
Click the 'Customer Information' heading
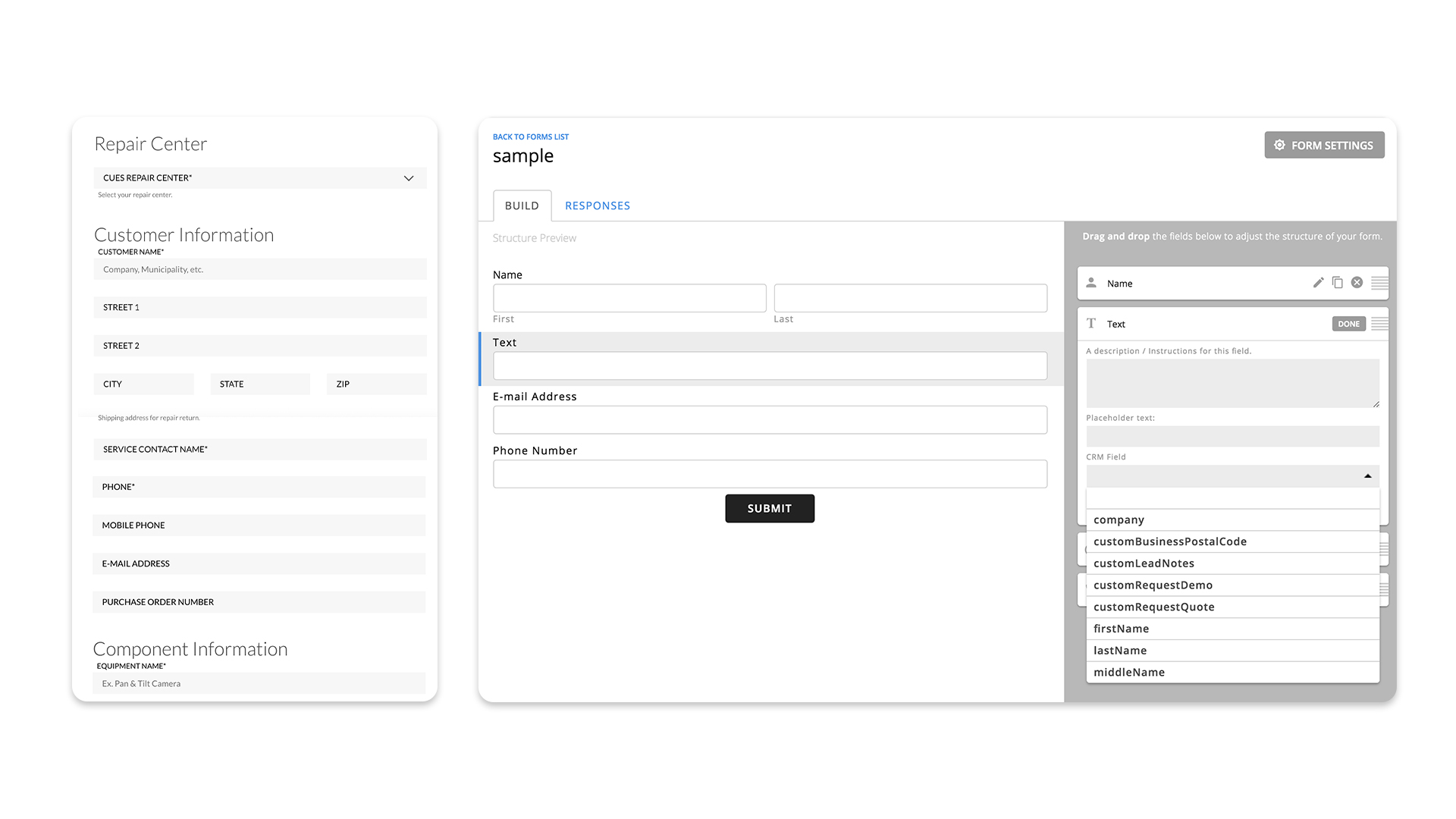(x=184, y=235)
